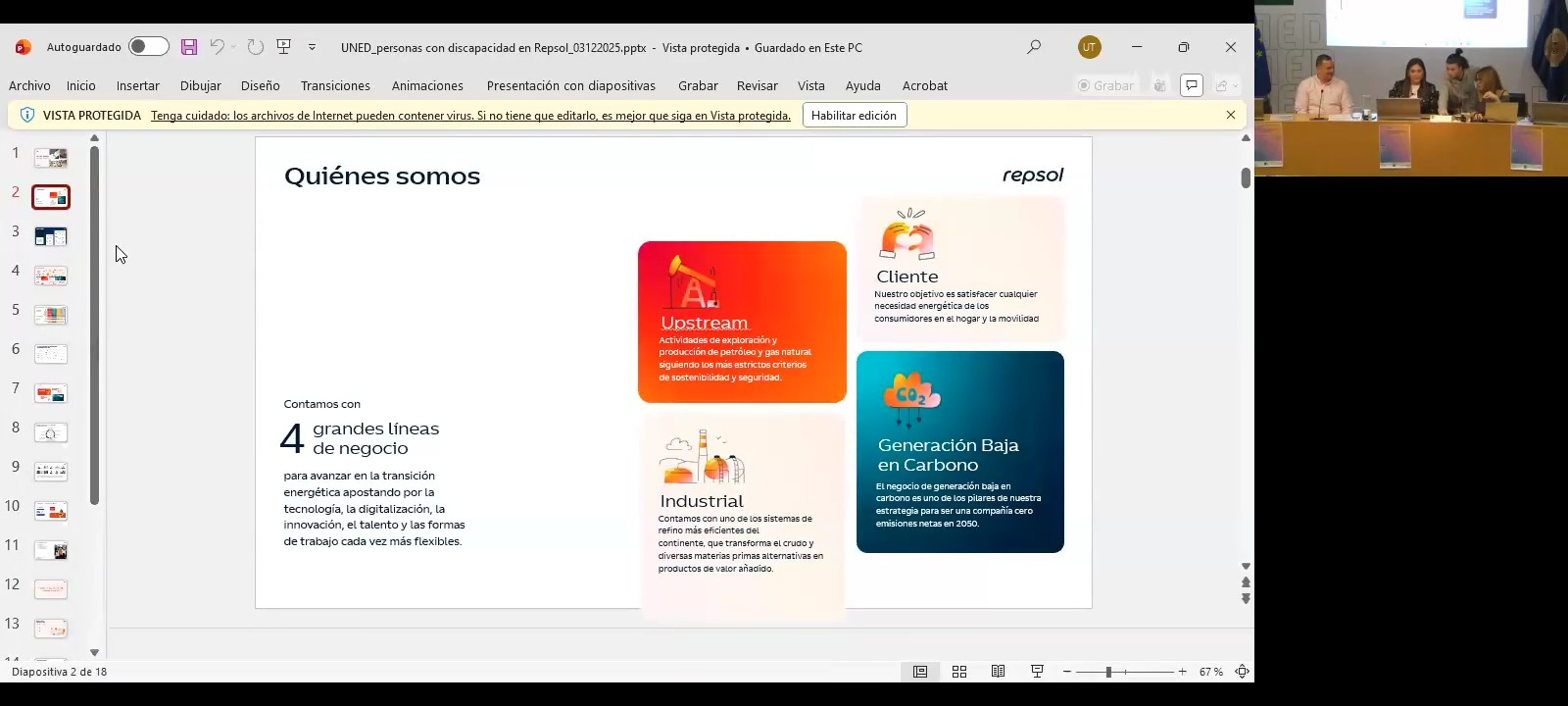Click the Redo circular arrow icon
The width and height of the screenshot is (1568, 706).
coord(255,47)
